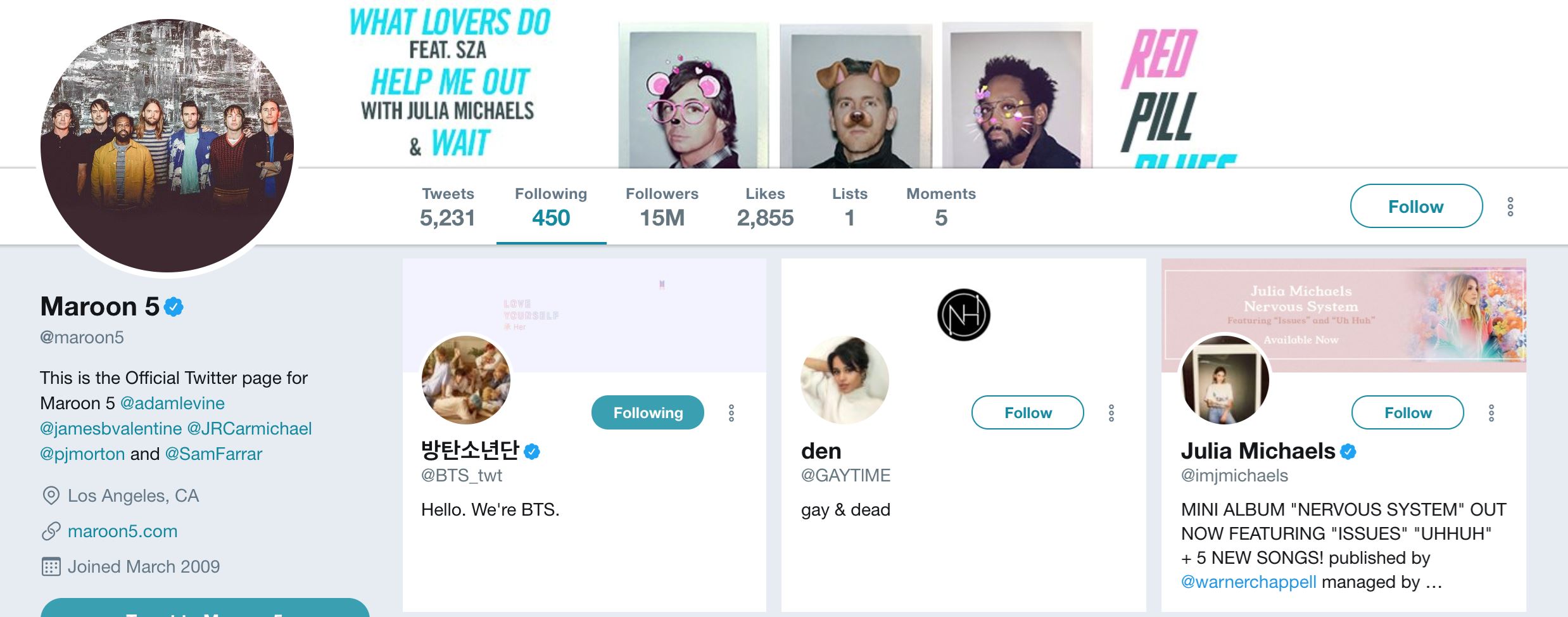Screen dimensions: 1568x617
Task: Click the Camila Cabello avatar on den's card
Action: click(844, 381)
